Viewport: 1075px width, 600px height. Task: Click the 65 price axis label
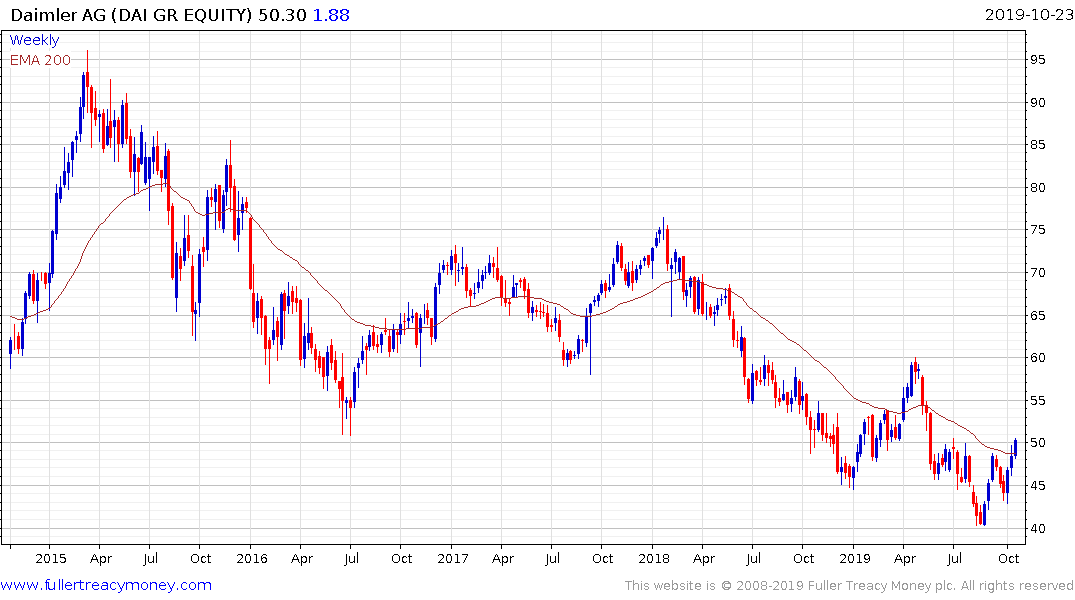[1037, 315]
